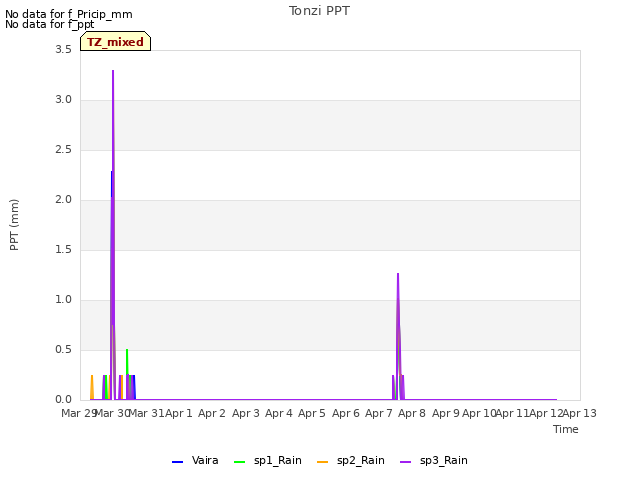Click the purple sp3_Rain legend swatch
640x480 pixels.
(x=406, y=462)
